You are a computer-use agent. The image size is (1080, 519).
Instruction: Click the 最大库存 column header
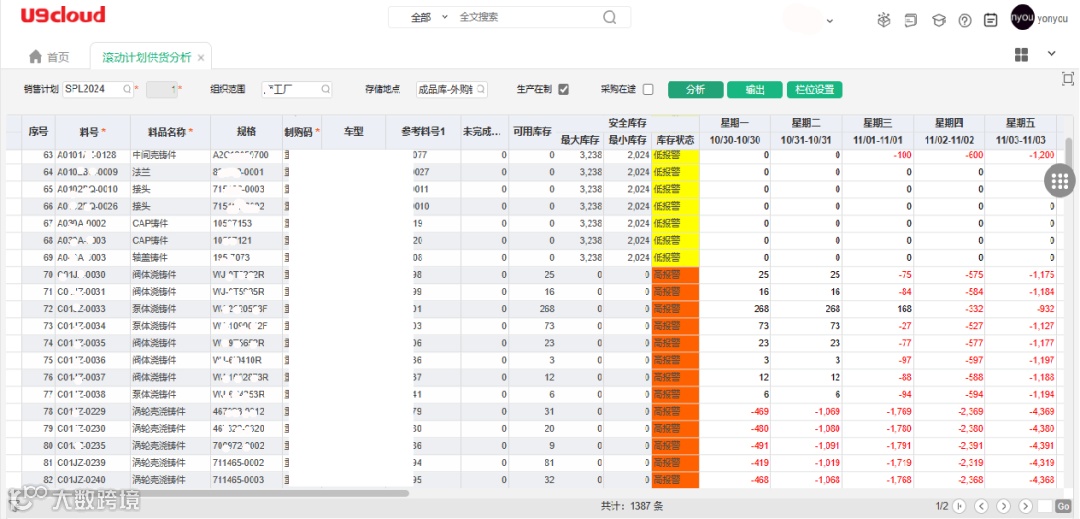coord(579,140)
